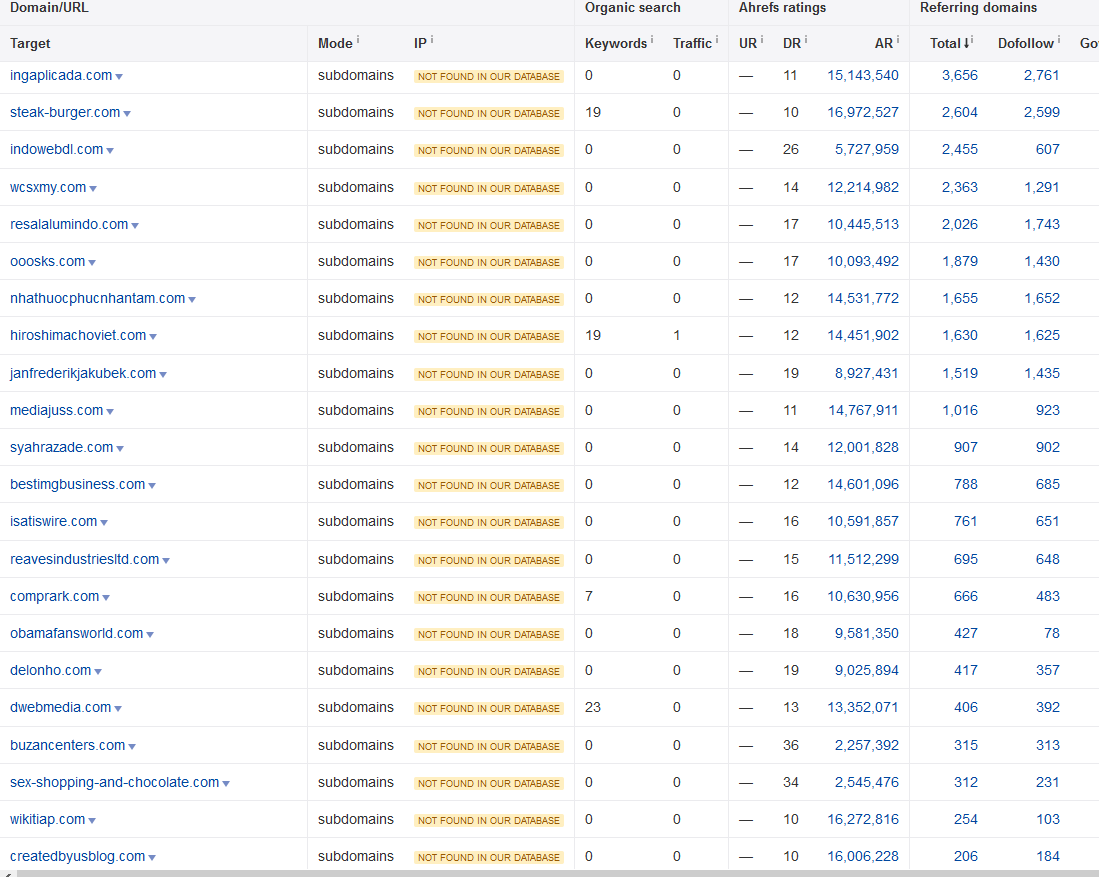Expand wikitiap.com dropdown caret
Screen dimensions: 1099x877
click(x=92, y=821)
